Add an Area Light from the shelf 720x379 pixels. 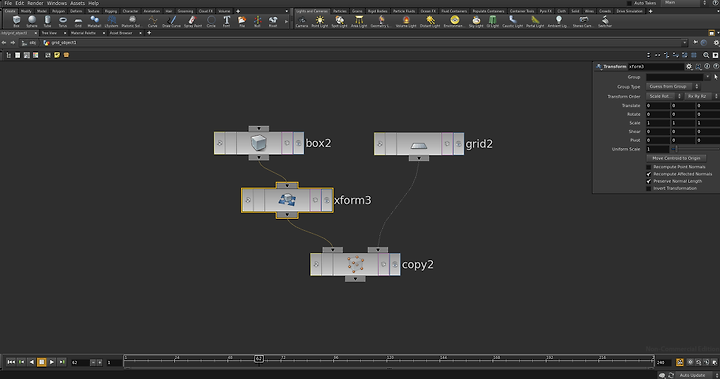359,21
